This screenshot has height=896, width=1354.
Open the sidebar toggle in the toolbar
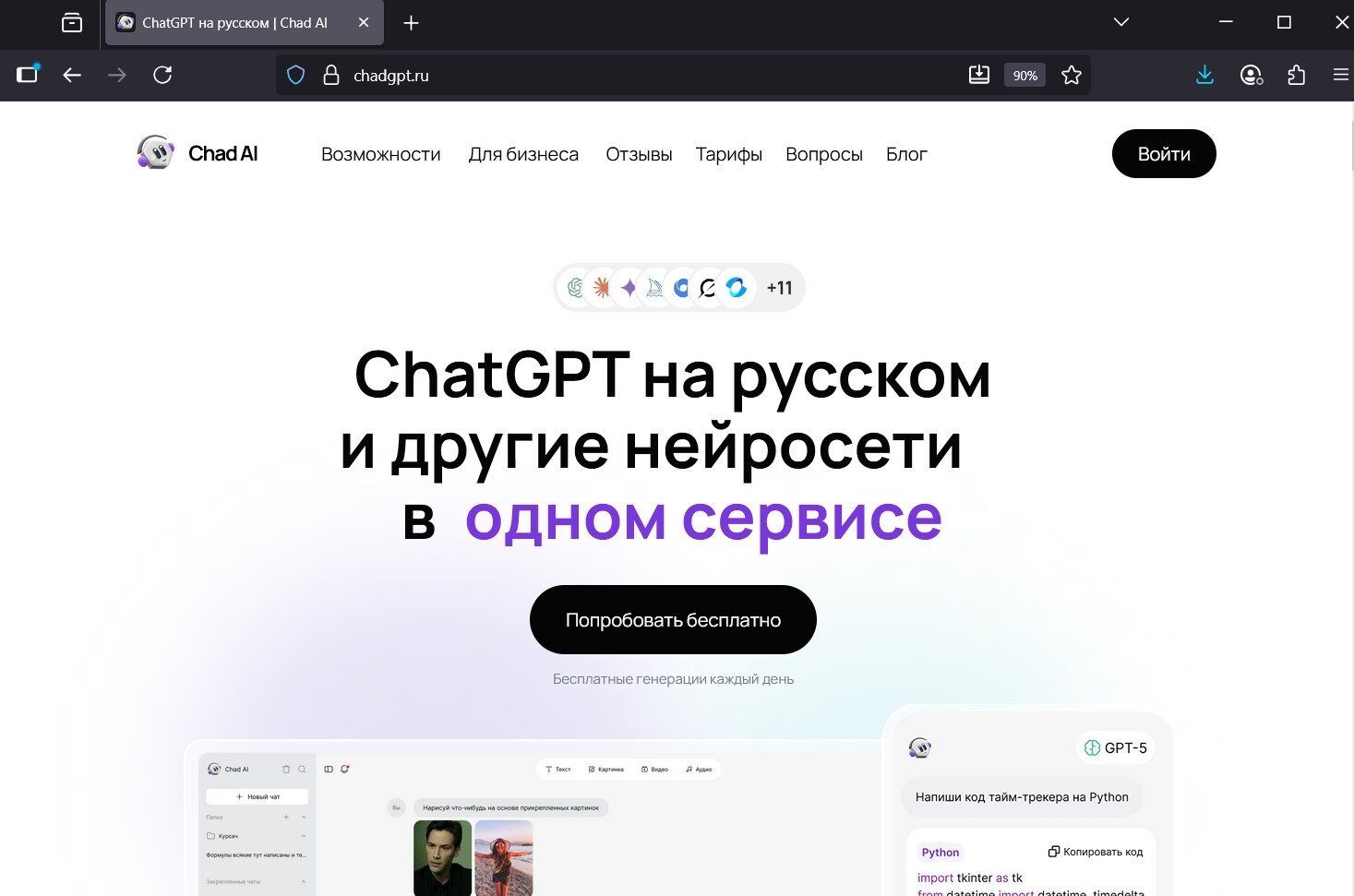[x=28, y=75]
